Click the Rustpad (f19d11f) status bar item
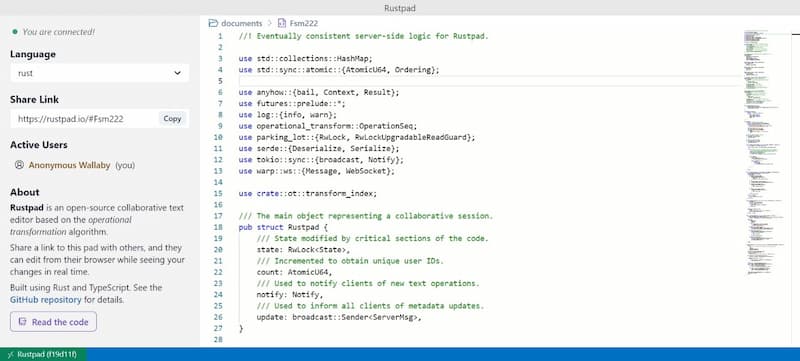This screenshot has width=800, height=361. point(43,354)
